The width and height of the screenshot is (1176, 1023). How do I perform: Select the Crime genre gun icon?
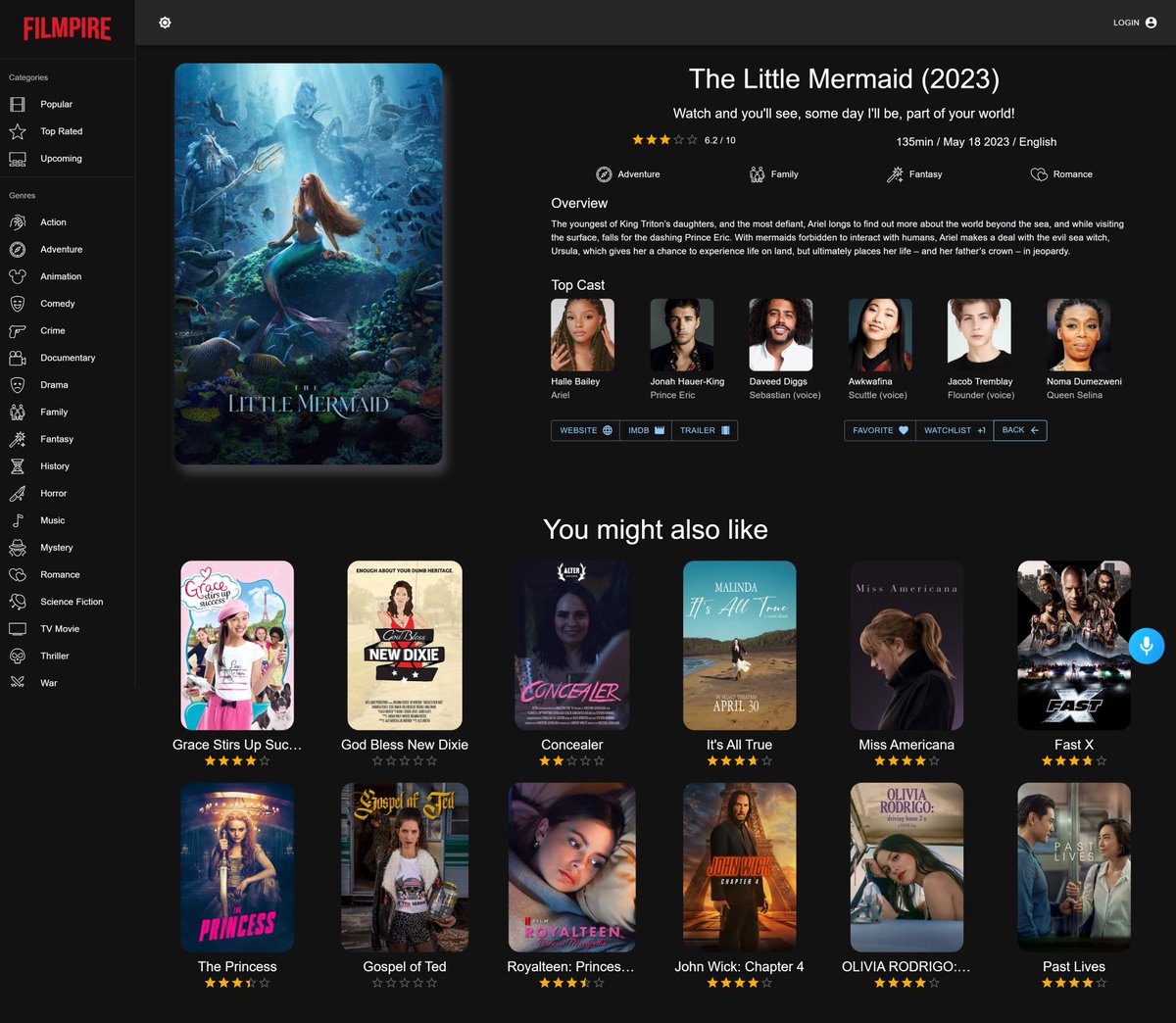click(x=18, y=331)
